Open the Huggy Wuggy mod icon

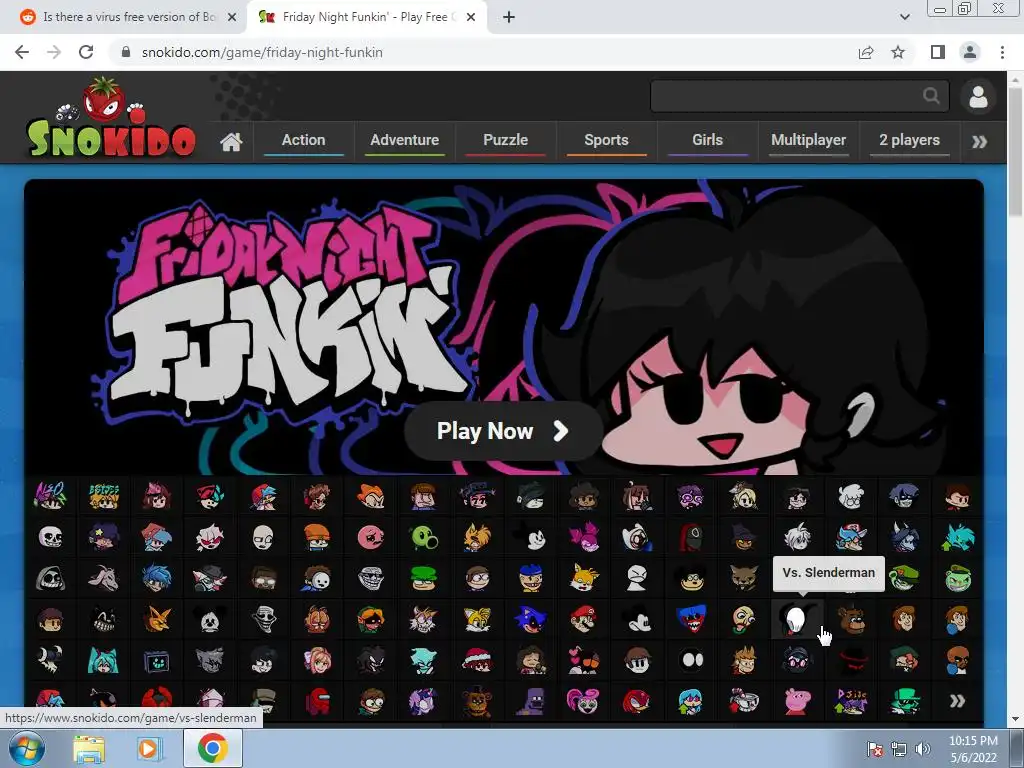[690, 618]
